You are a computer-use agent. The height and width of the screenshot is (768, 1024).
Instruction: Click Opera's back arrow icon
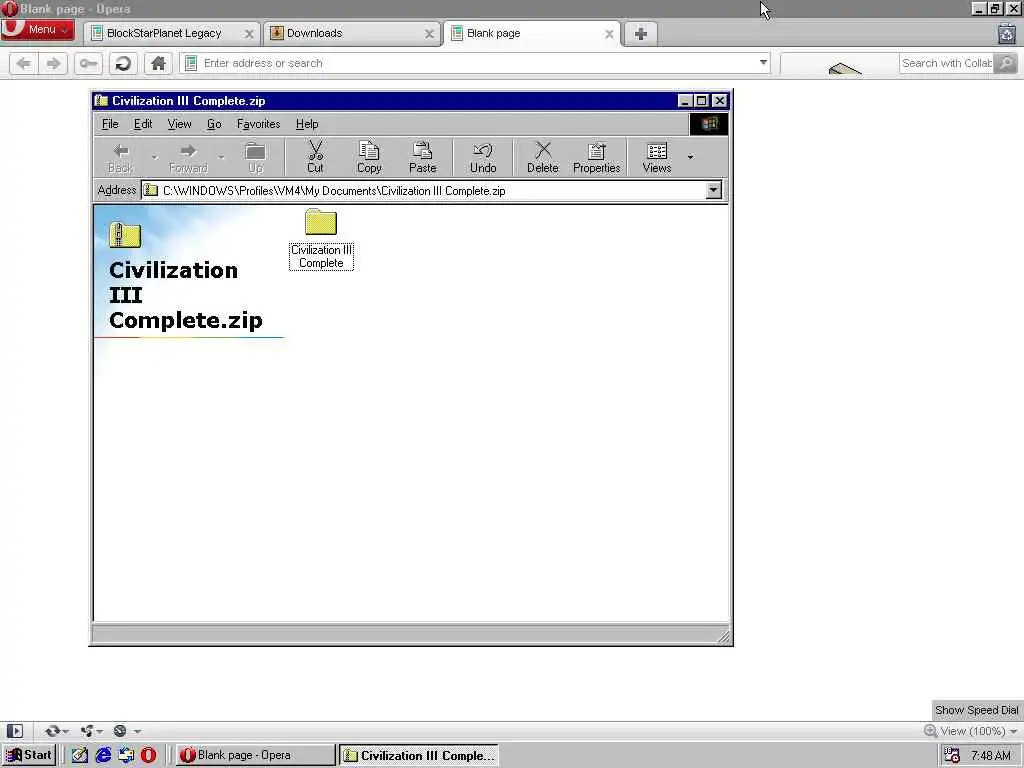24,63
